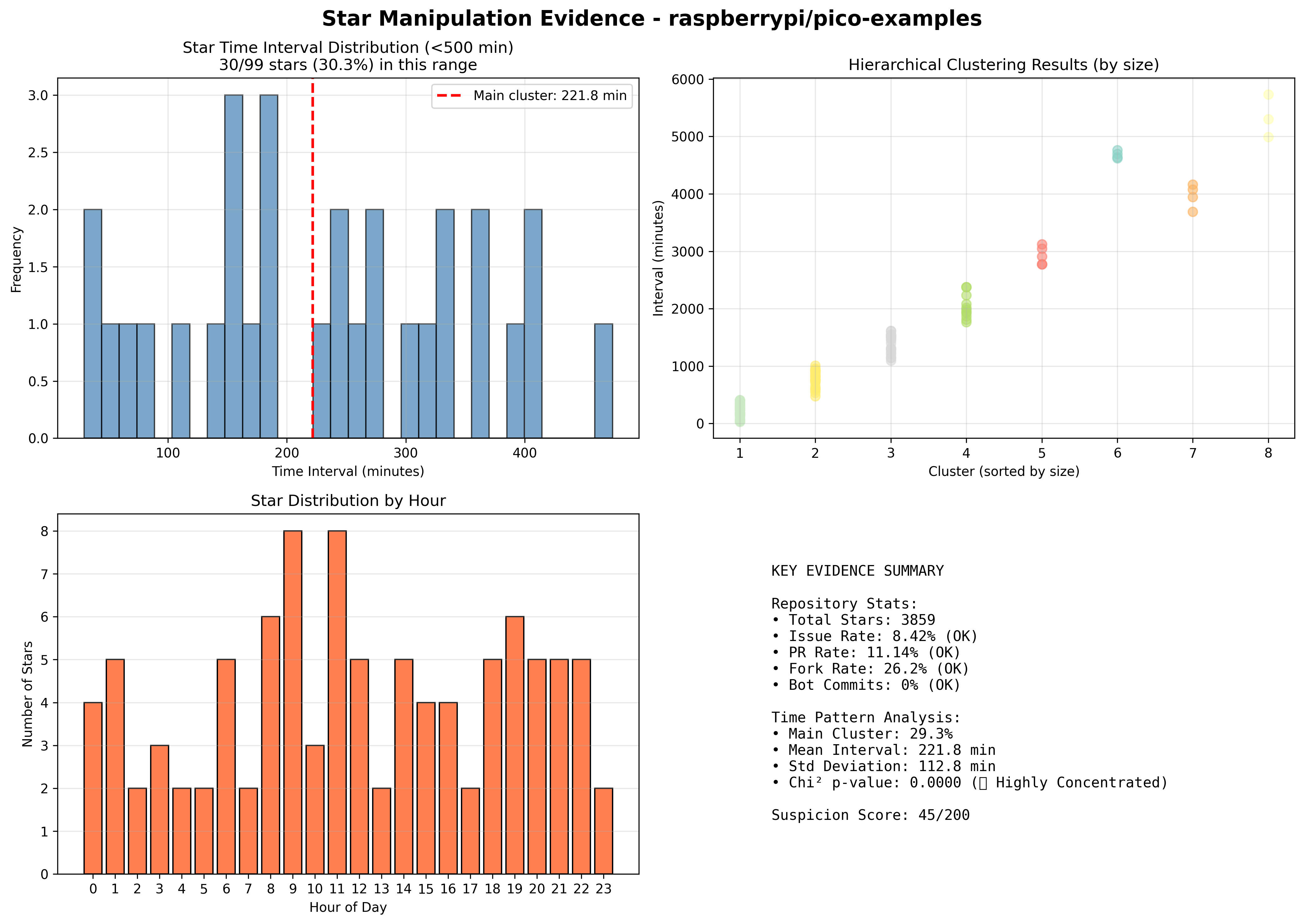This screenshot has height=924, width=1304.
Task: Select the 'Fork Rate: 26.2% (OK)' line
Action: pos(871,669)
